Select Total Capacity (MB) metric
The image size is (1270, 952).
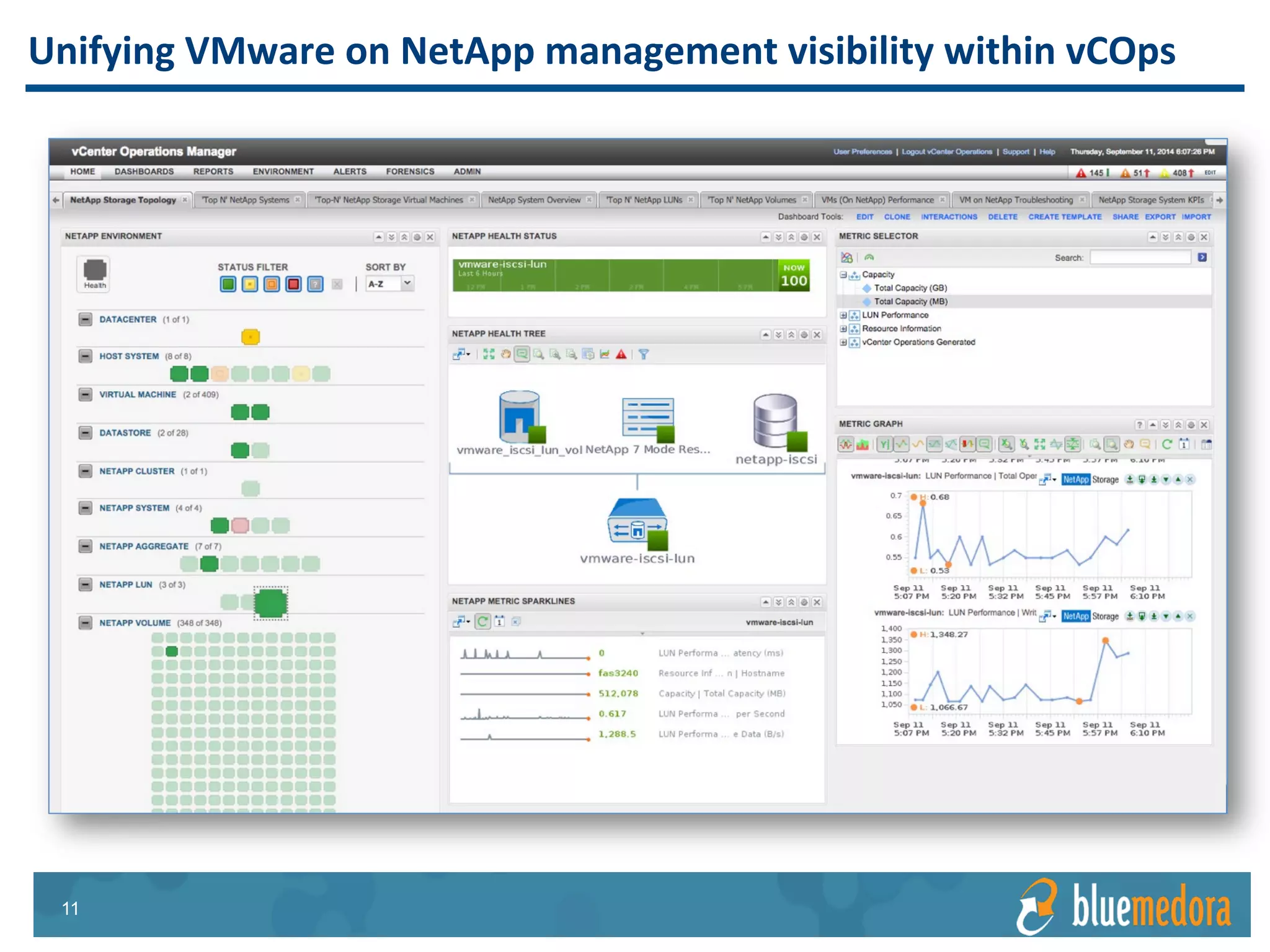click(x=910, y=302)
